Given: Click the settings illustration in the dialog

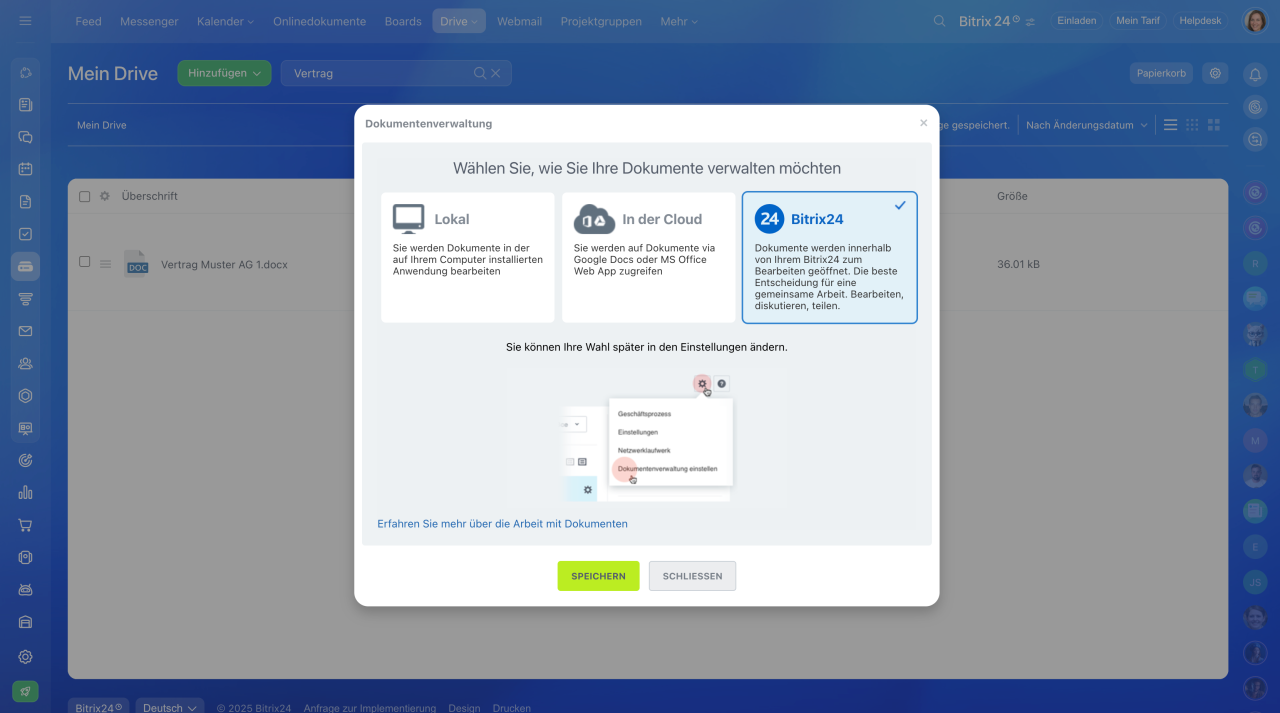Looking at the screenshot, I should [x=647, y=438].
